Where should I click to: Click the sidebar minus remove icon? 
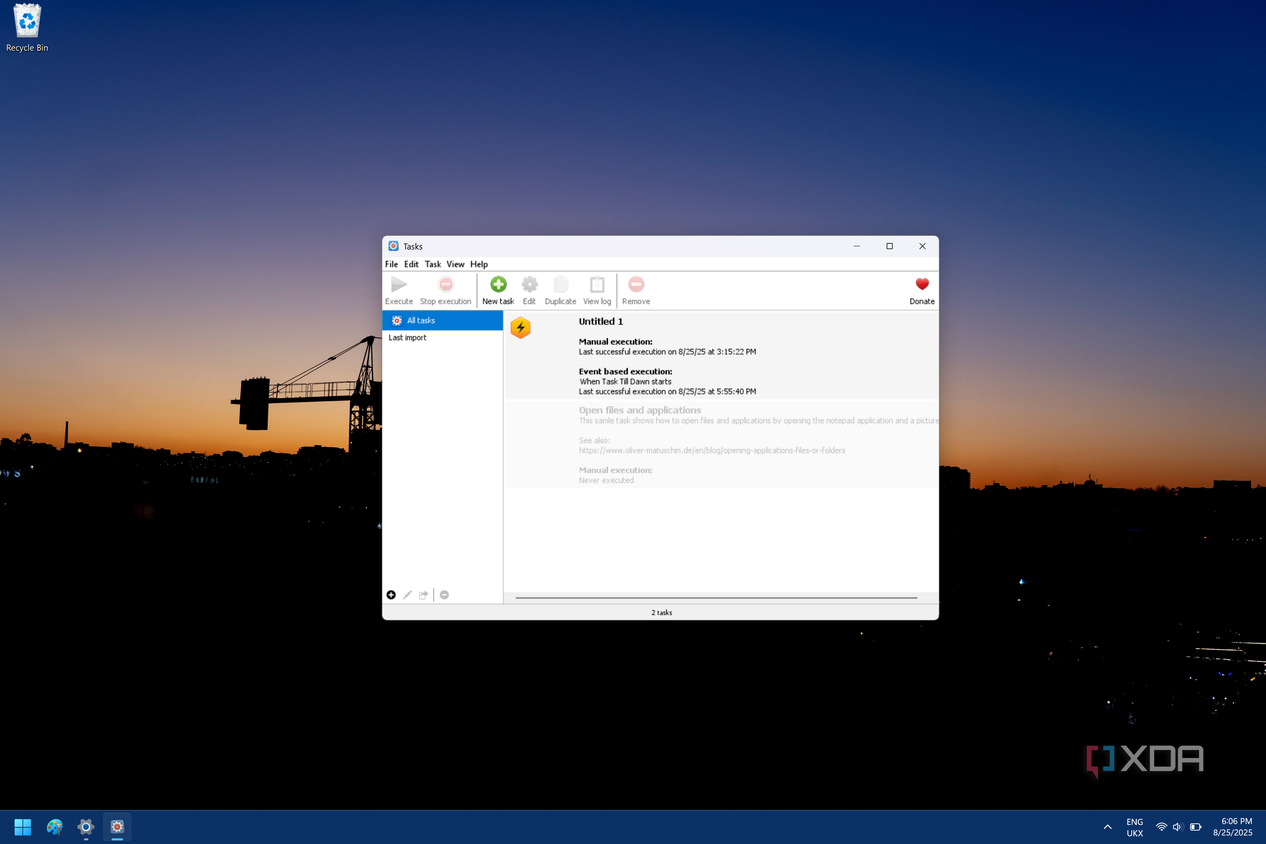pos(444,595)
